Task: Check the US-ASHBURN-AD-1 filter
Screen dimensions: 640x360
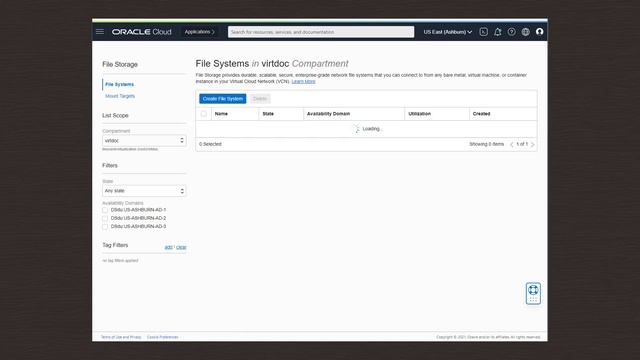Action: click(x=105, y=210)
